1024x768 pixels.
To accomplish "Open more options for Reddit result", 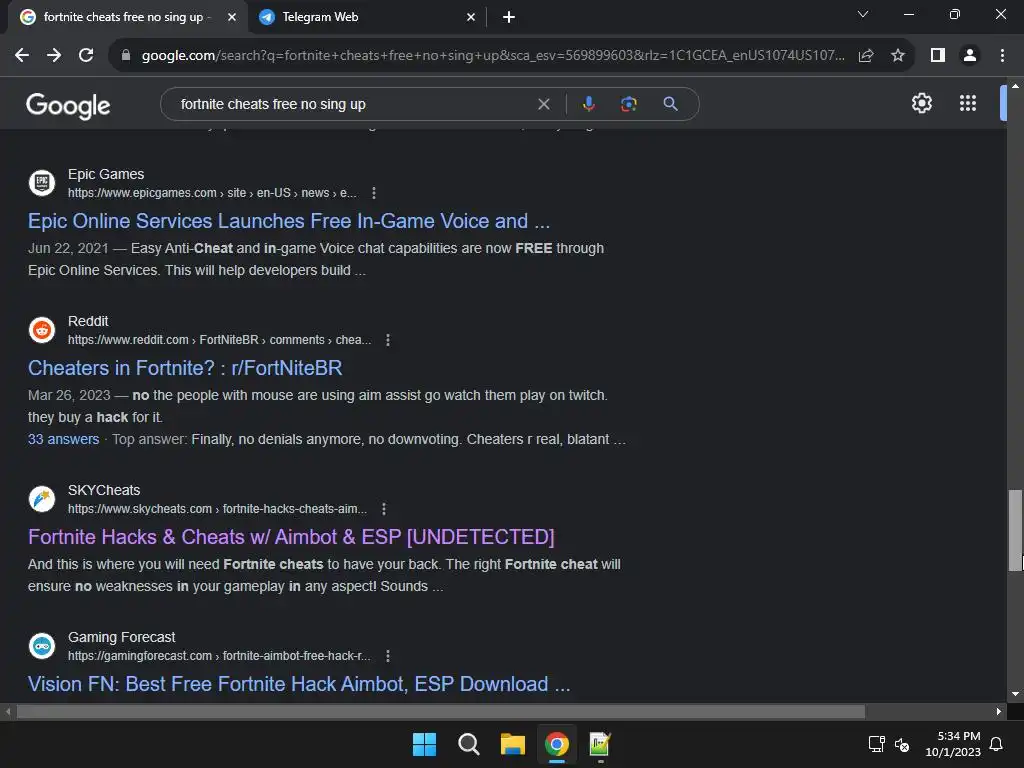I will coord(388,340).
